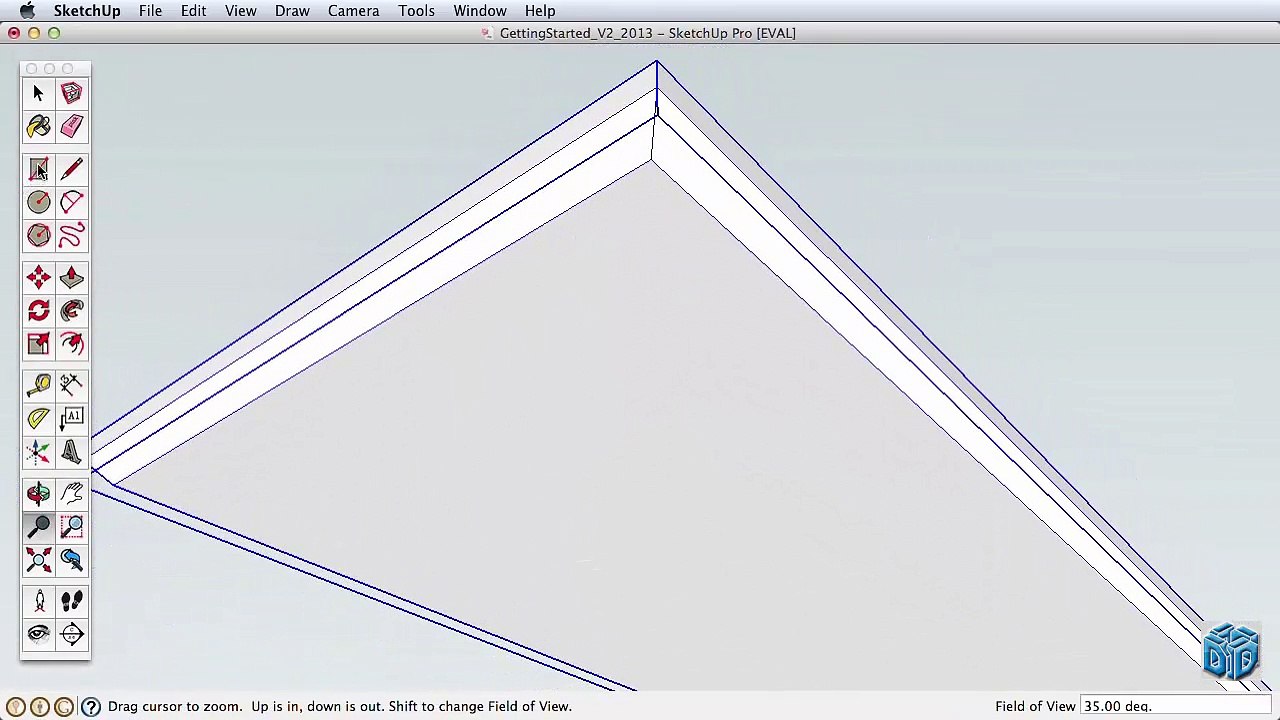This screenshot has height=720, width=1280.
Task: Select the Circle tool
Action: tap(38, 203)
